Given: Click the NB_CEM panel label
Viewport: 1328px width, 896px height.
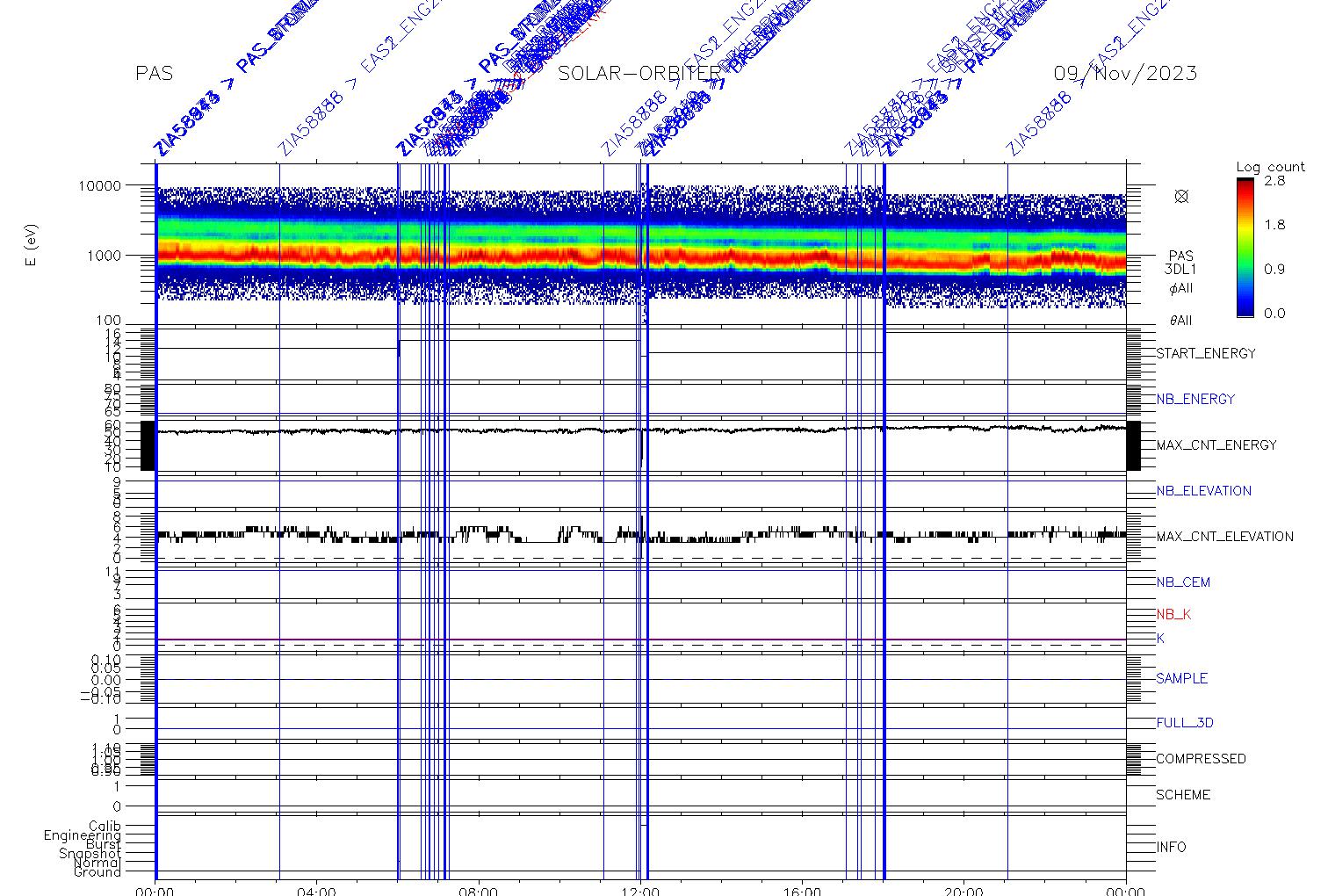Looking at the screenshot, I should click(x=1183, y=582).
